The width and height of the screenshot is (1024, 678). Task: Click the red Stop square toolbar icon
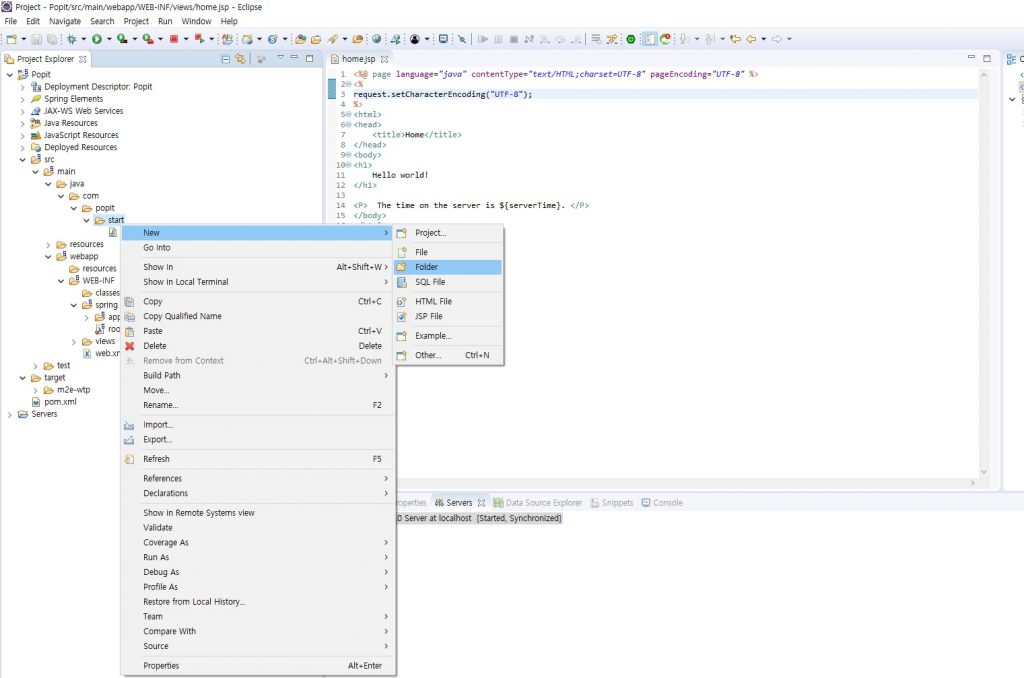173,39
